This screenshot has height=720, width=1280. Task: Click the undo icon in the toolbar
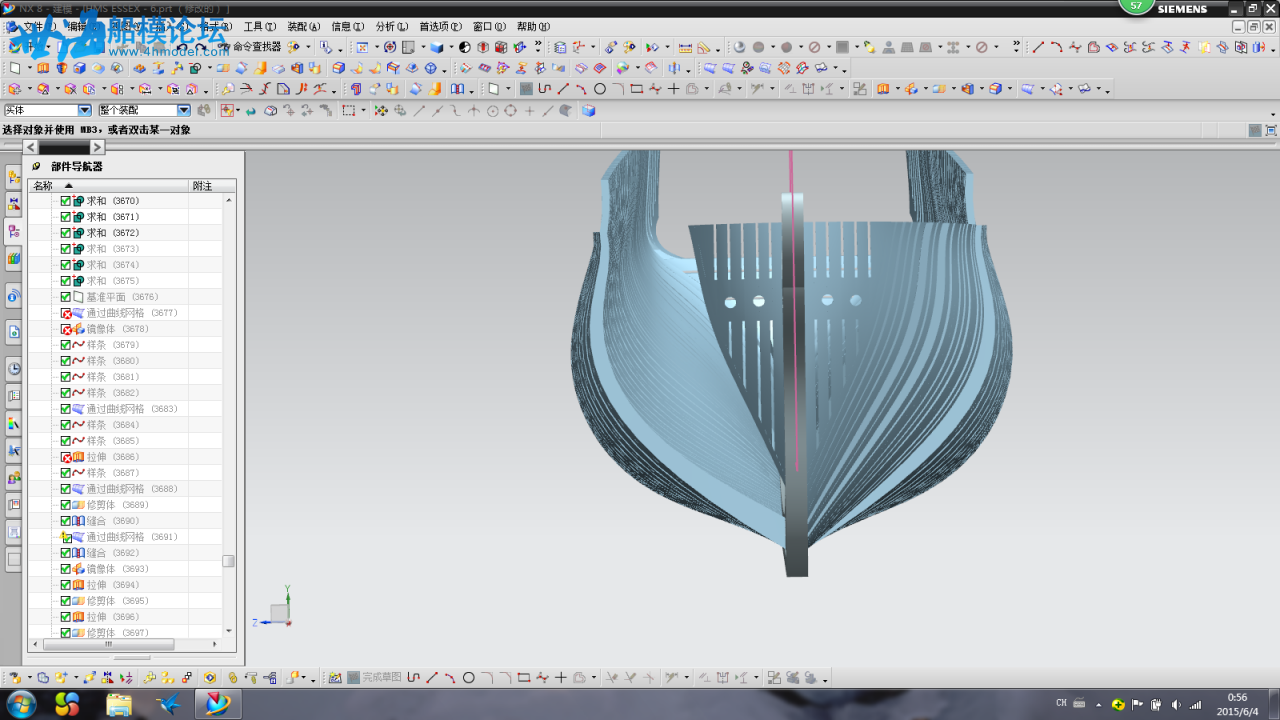(x=181, y=47)
